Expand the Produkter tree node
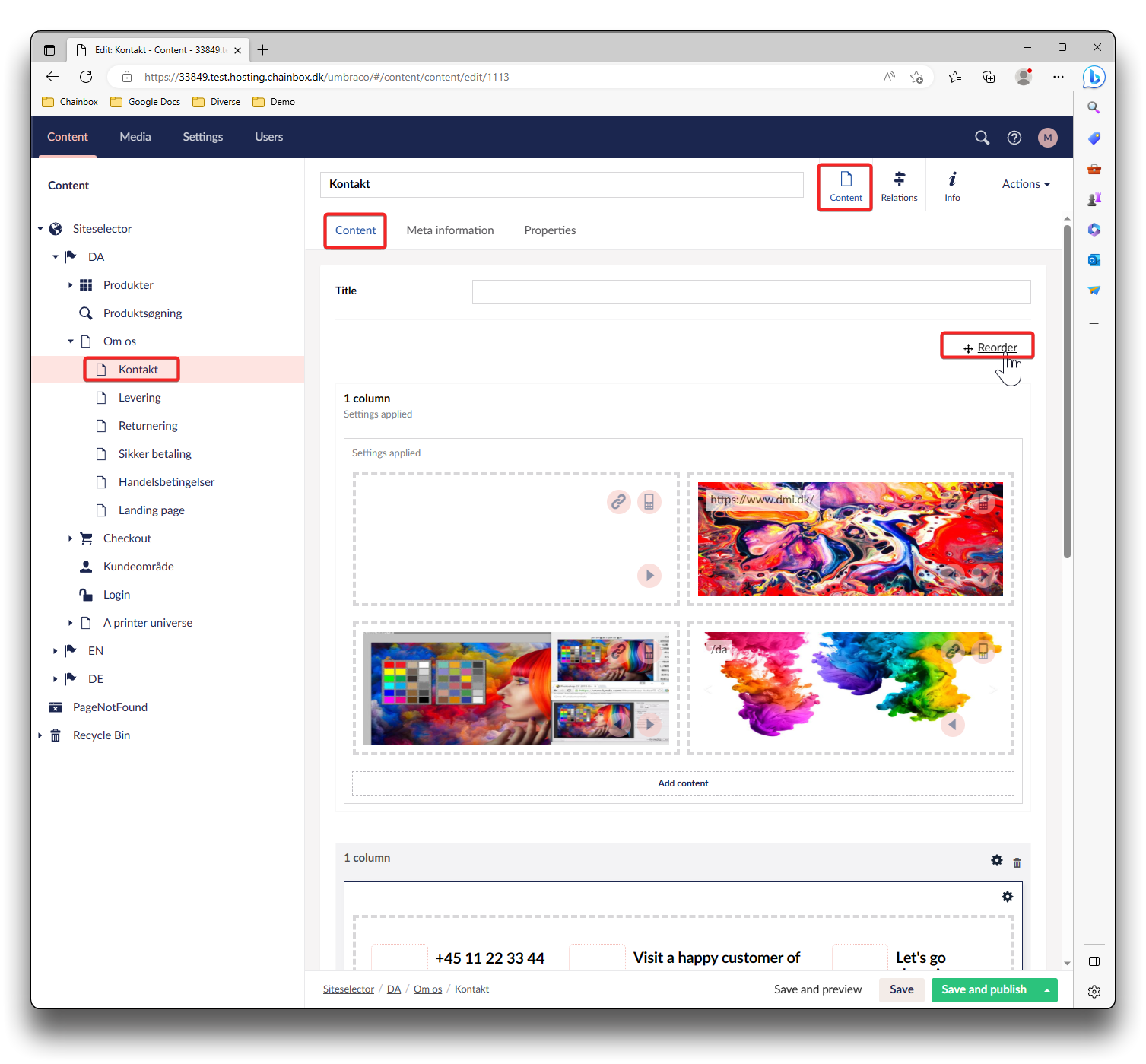 [x=70, y=285]
